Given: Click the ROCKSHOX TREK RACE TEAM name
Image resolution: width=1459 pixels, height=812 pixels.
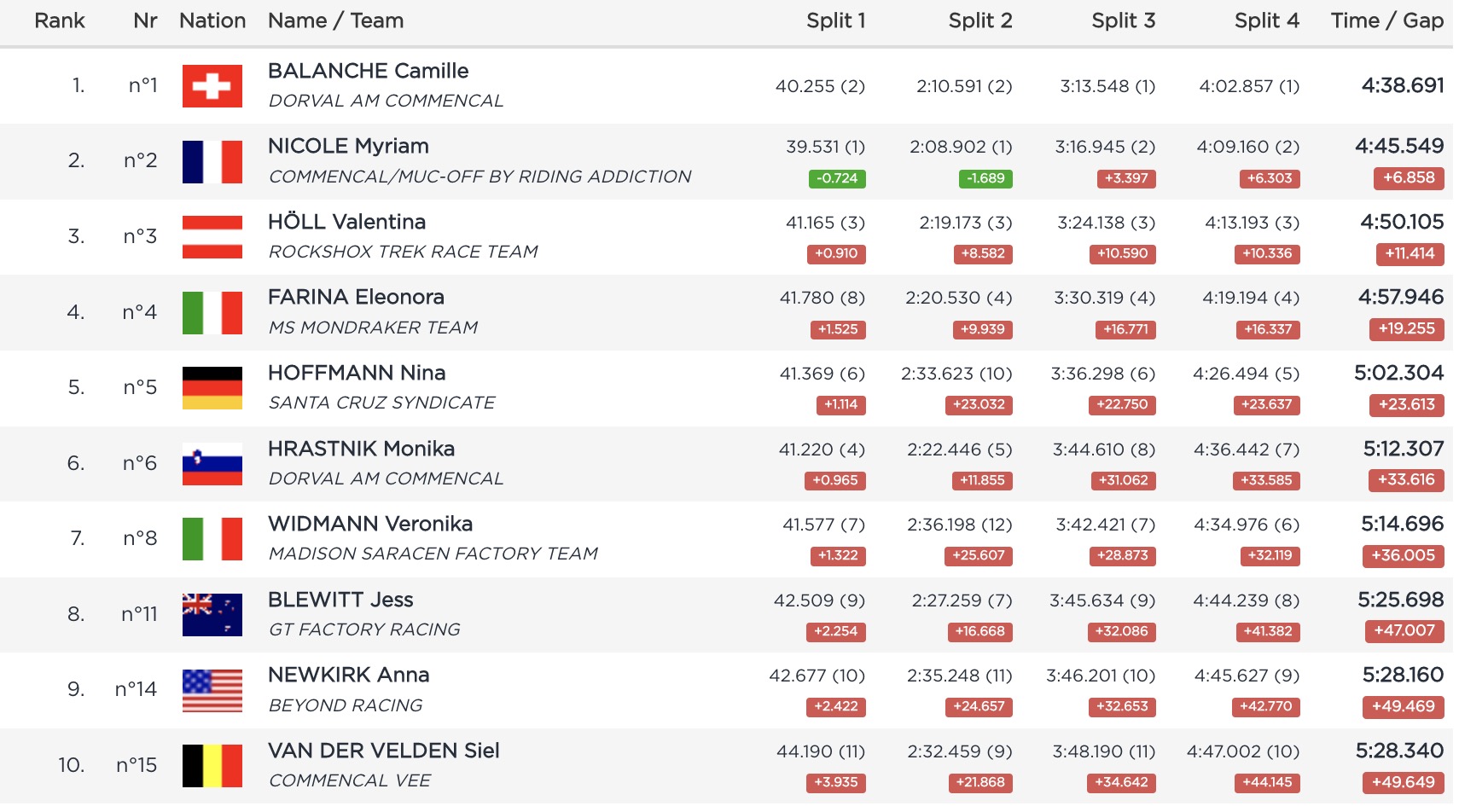Looking at the screenshot, I should pos(403,252).
